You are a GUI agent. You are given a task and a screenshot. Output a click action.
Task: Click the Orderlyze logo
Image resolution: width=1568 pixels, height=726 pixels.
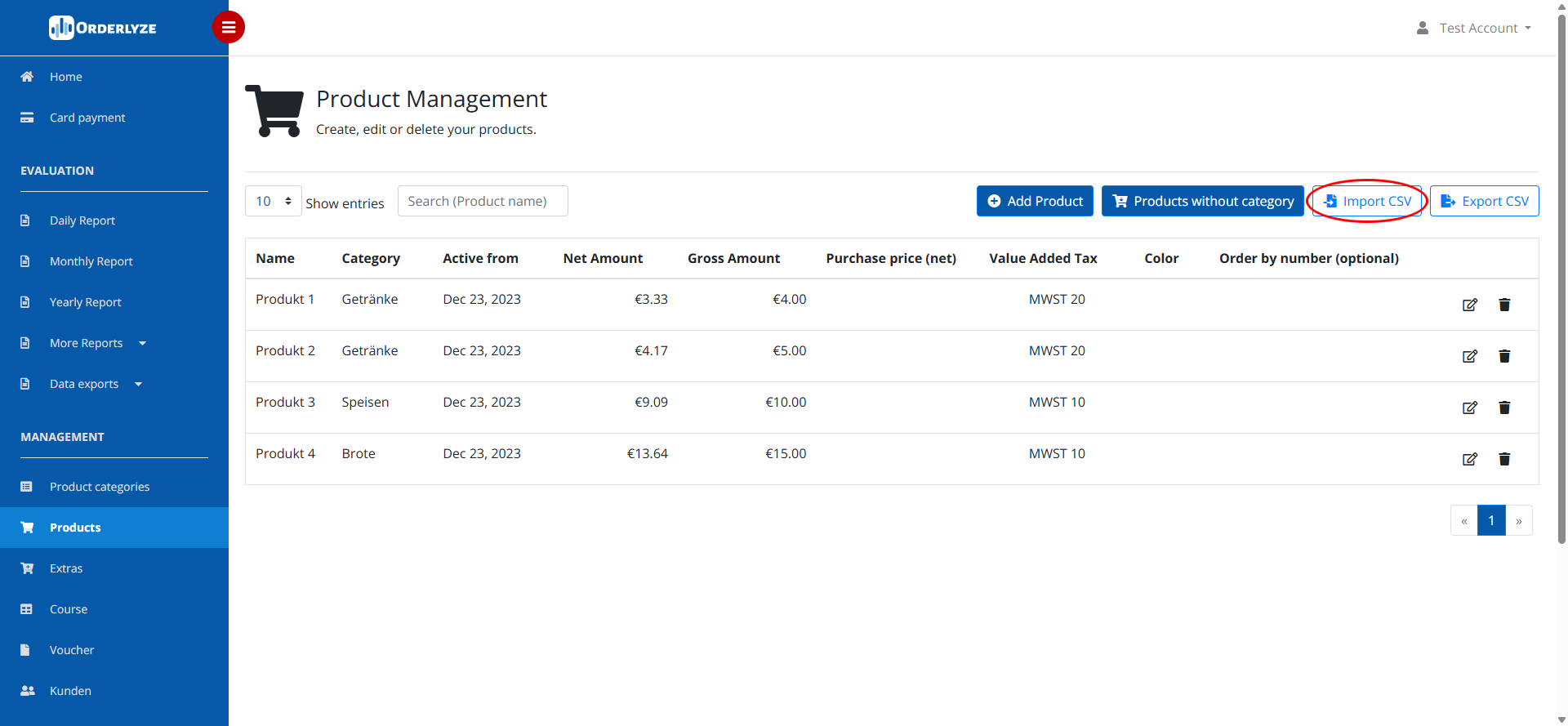pyautogui.click(x=103, y=28)
